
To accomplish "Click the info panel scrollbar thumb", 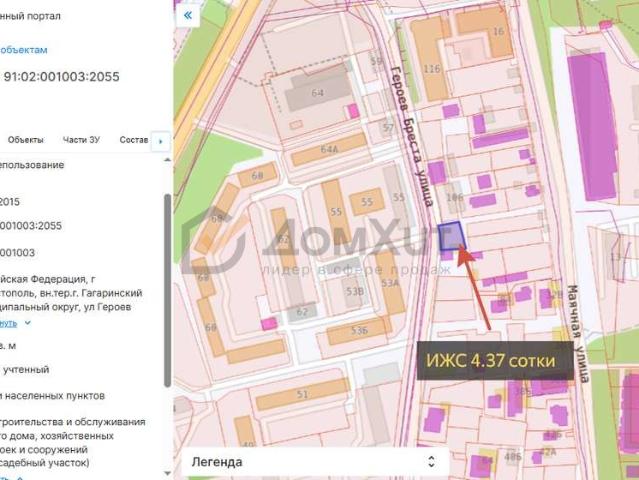I will click(167, 290).
